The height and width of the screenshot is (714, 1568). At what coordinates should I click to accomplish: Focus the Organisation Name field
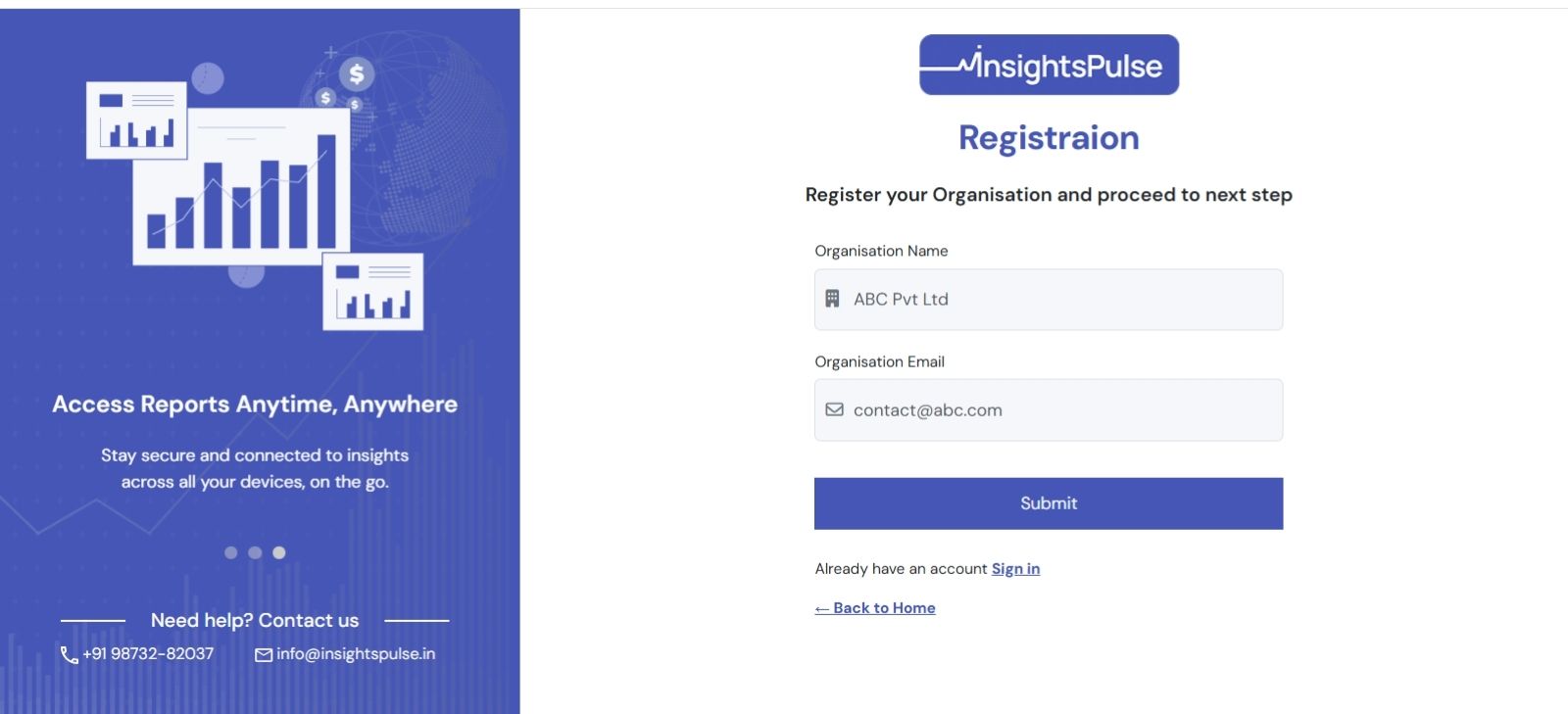[1058, 300]
